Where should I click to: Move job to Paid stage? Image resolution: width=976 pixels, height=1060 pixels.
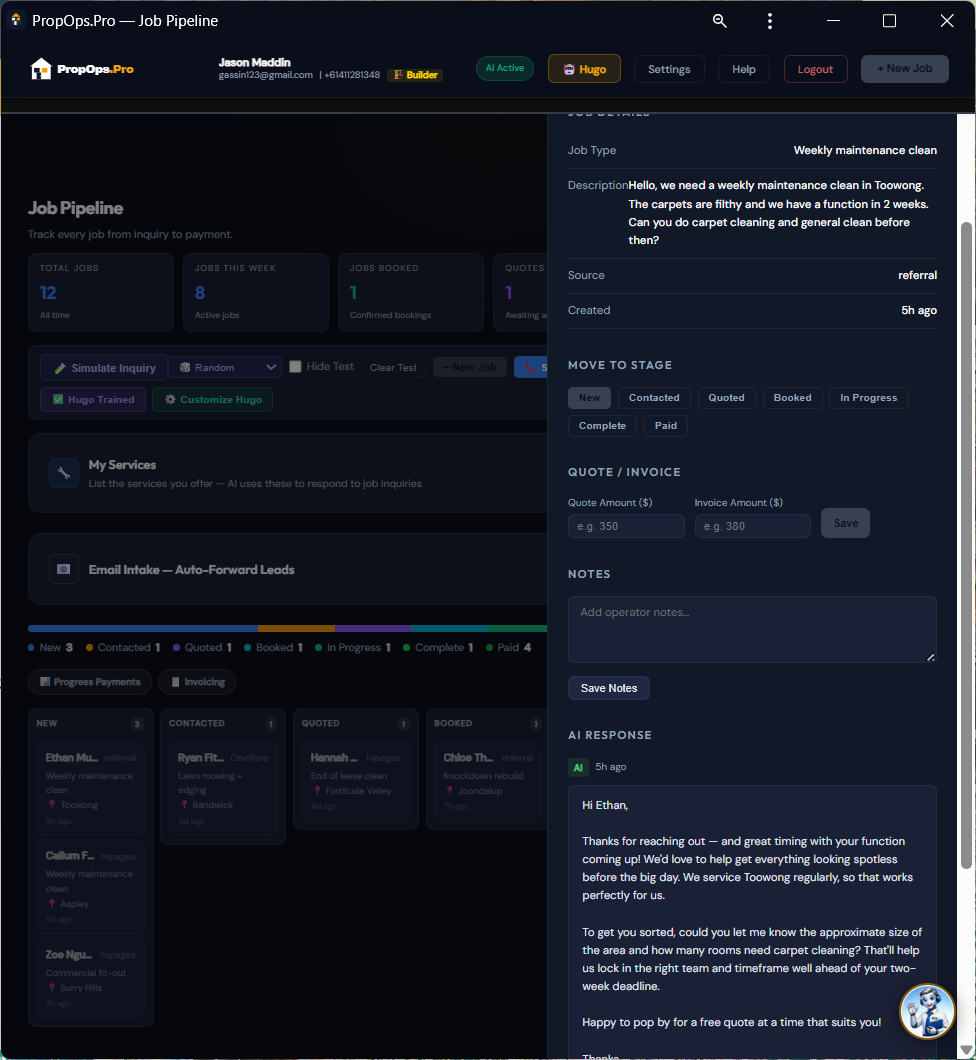pos(666,426)
